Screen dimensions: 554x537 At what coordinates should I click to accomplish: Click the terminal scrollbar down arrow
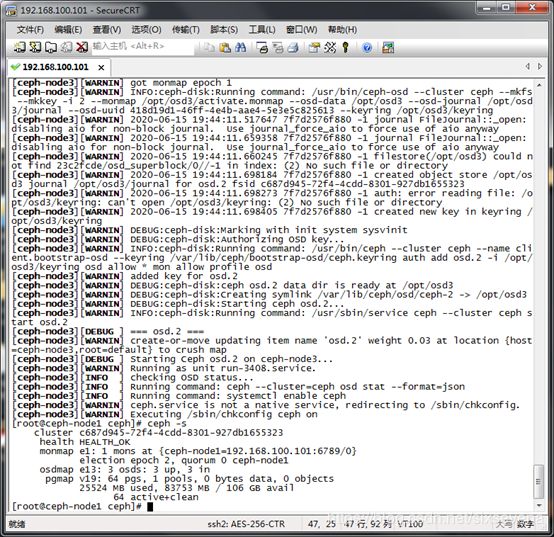tap(539, 506)
